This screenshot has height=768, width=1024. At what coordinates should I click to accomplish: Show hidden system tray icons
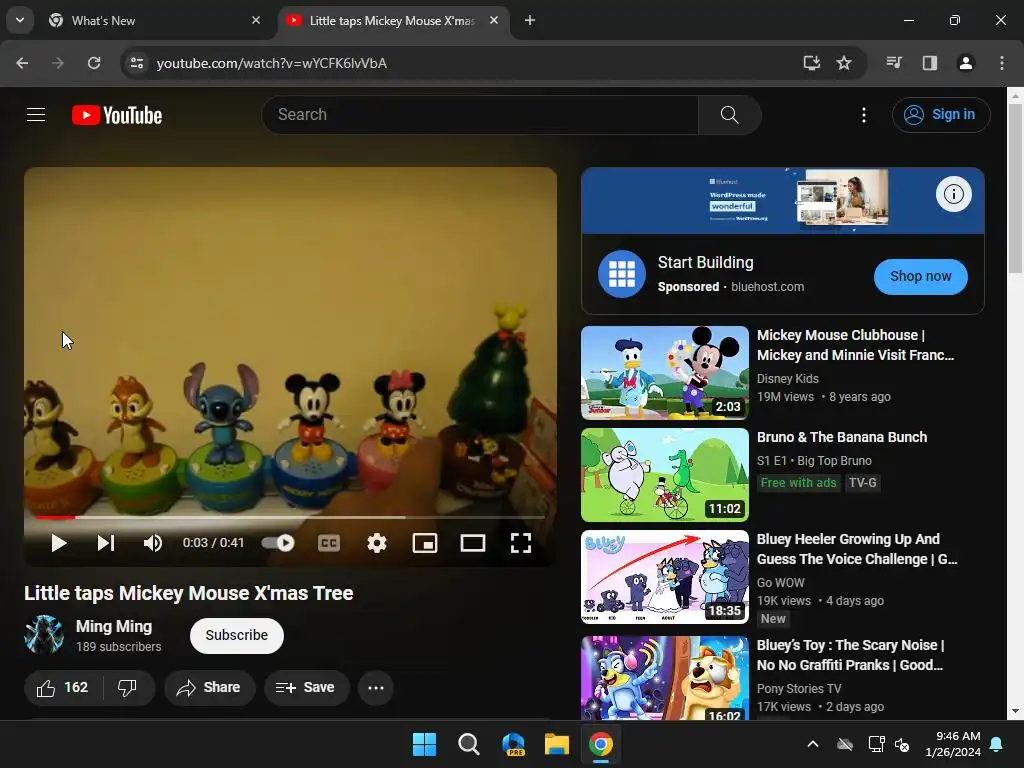pyautogui.click(x=812, y=744)
